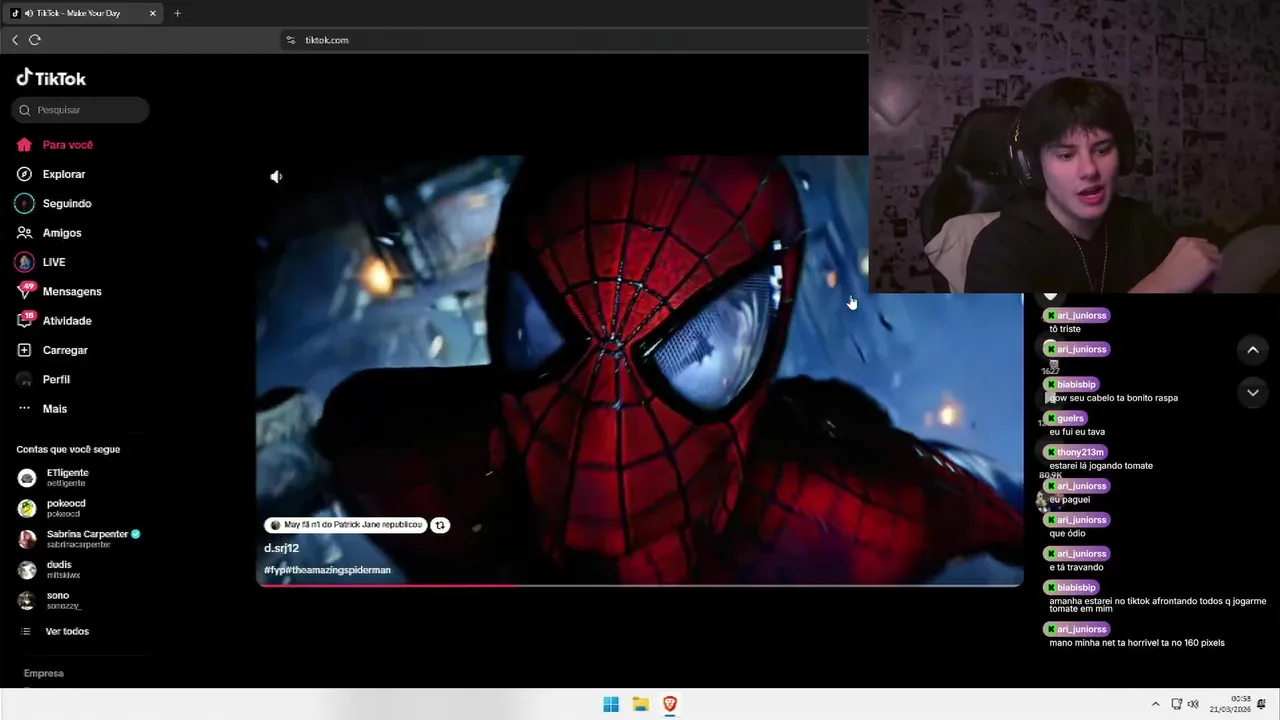The height and width of the screenshot is (720, 1280).
Task: Open the Atividade notifications
Action: (x=67, y=321)
